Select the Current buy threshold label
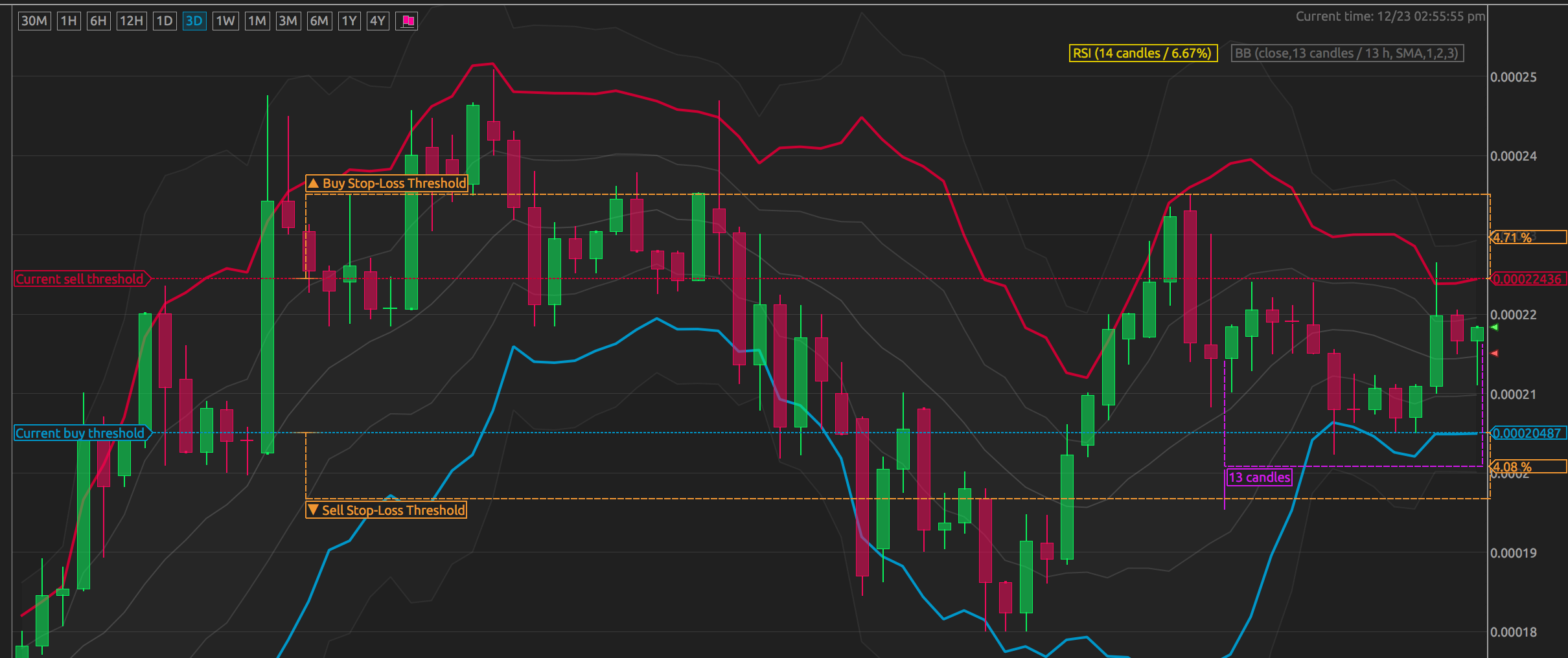The image size is (1568, 658). click(x=82, y=433)
